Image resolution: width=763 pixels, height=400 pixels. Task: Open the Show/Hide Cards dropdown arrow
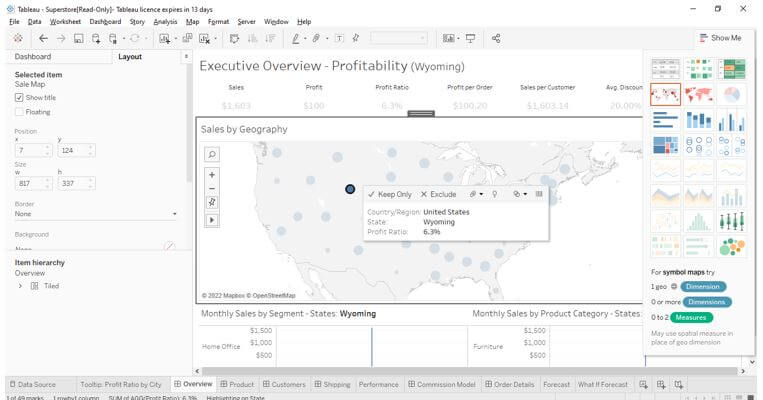click(x=458, y=38)
